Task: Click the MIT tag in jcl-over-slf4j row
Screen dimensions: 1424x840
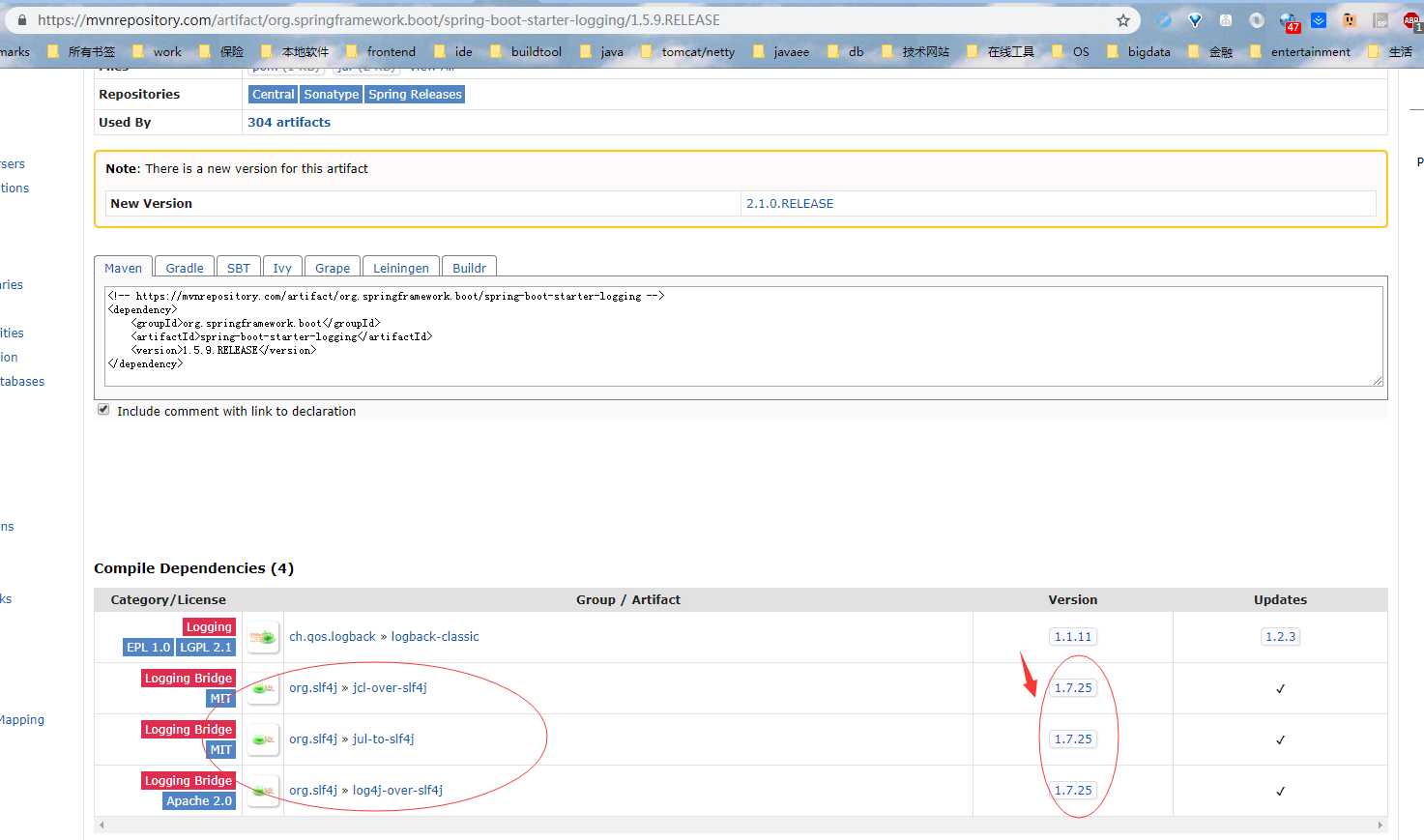Action: [221, 699]
